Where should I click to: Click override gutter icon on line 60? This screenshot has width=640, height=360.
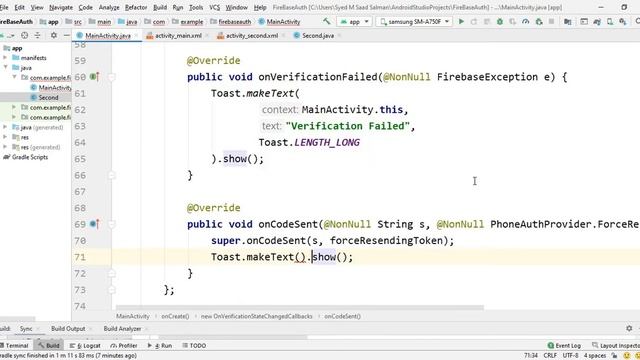[94, 77]
